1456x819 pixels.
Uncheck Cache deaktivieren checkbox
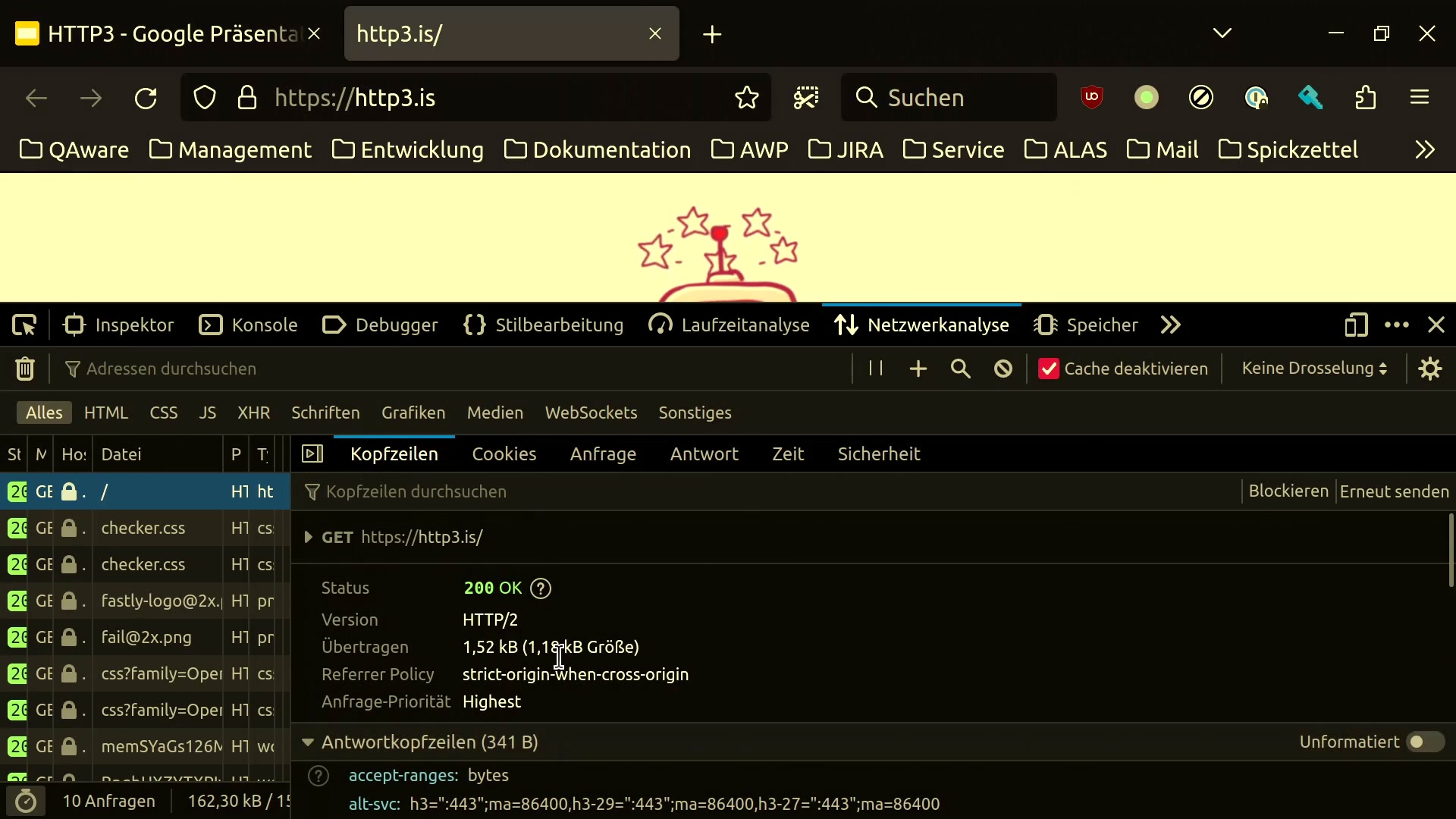1049,369
